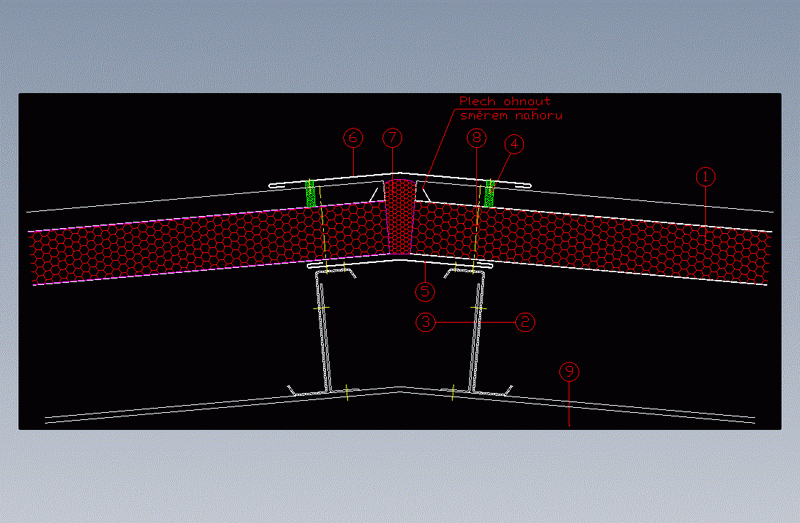The width and height of the screenshot is (800, 523).
Task: Click callout bubble number 9
Action: [569, 372]
